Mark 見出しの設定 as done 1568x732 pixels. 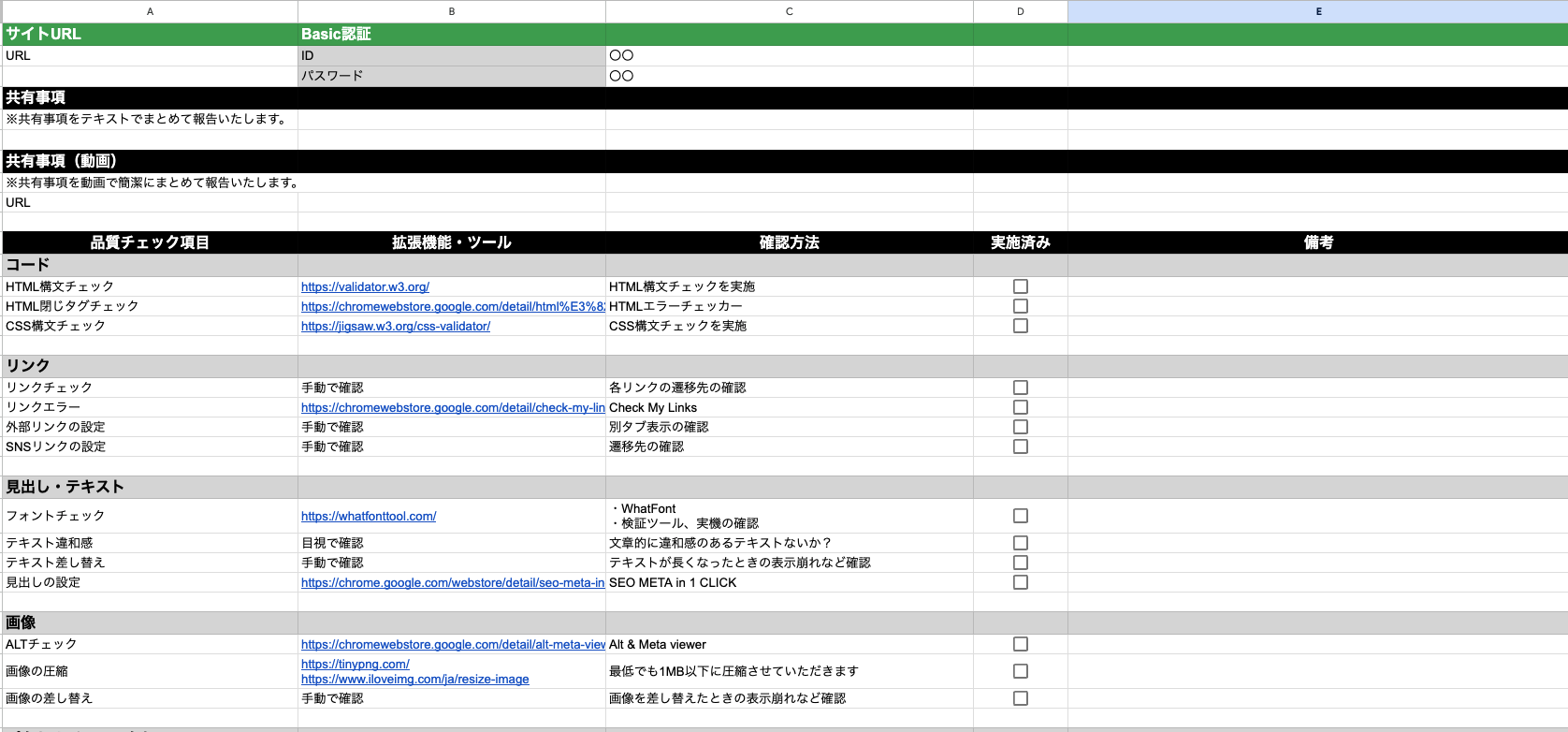1021,582
